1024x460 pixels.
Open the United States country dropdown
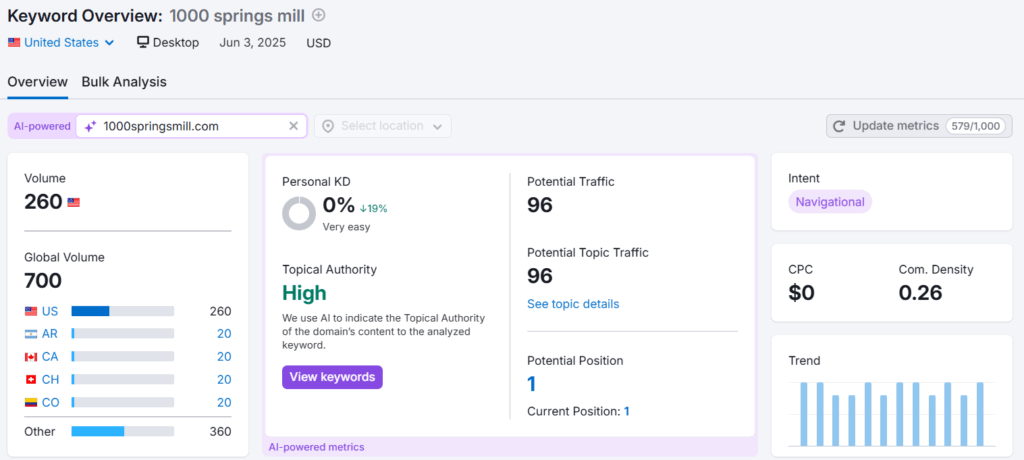[61, 42]
